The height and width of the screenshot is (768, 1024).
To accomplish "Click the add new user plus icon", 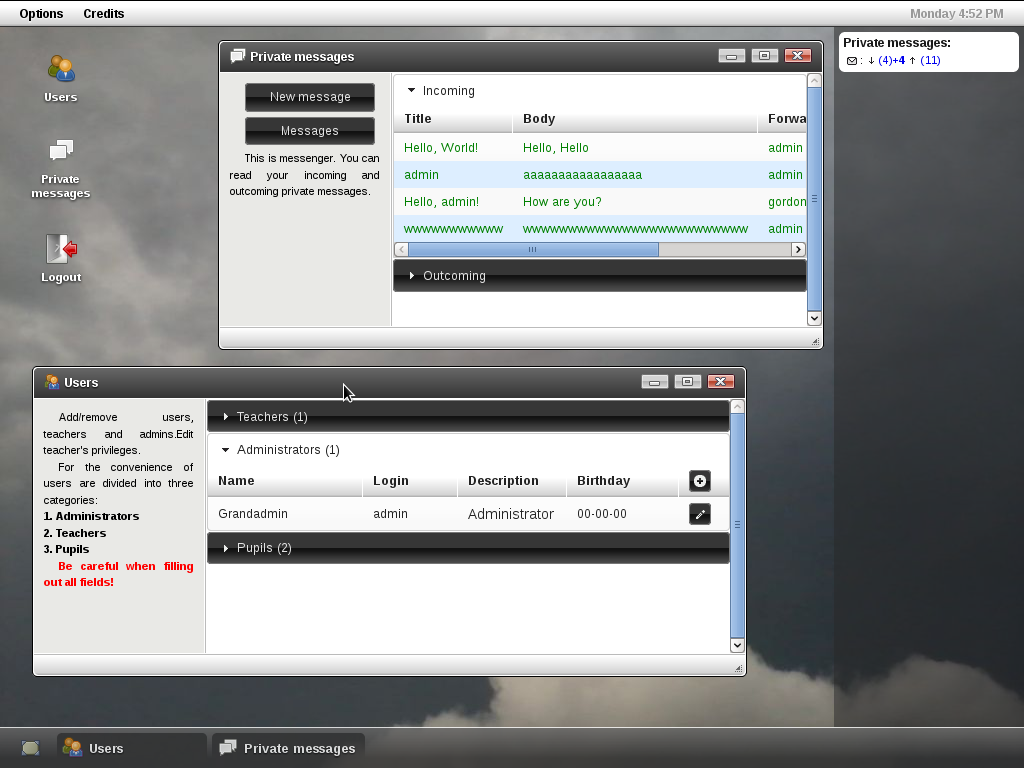I will [699, 481].
